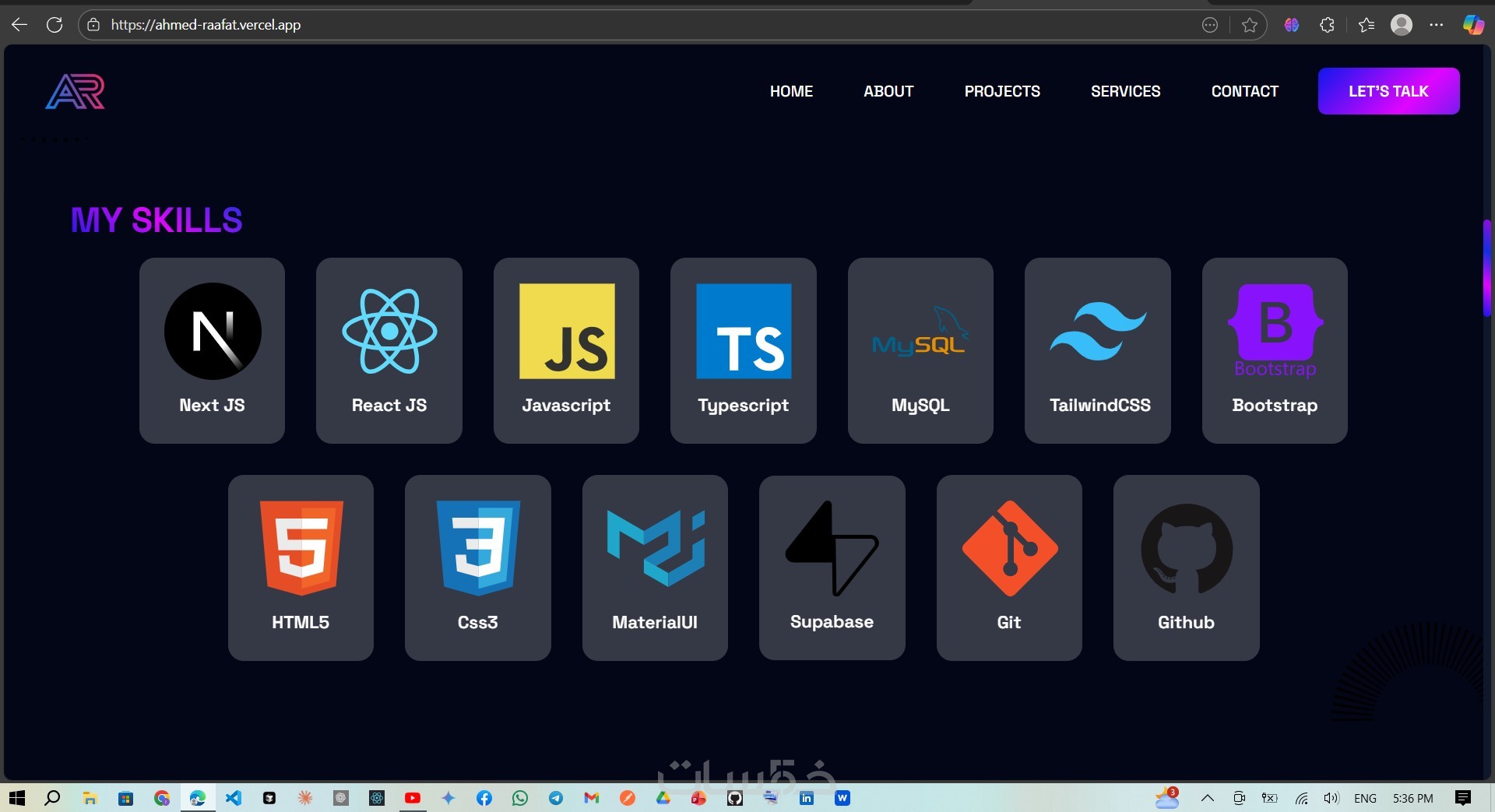The width and height of the screenshot is (1495, 812).
Task: Open the GitHub app on the taskbar
Action: [735, 798]
